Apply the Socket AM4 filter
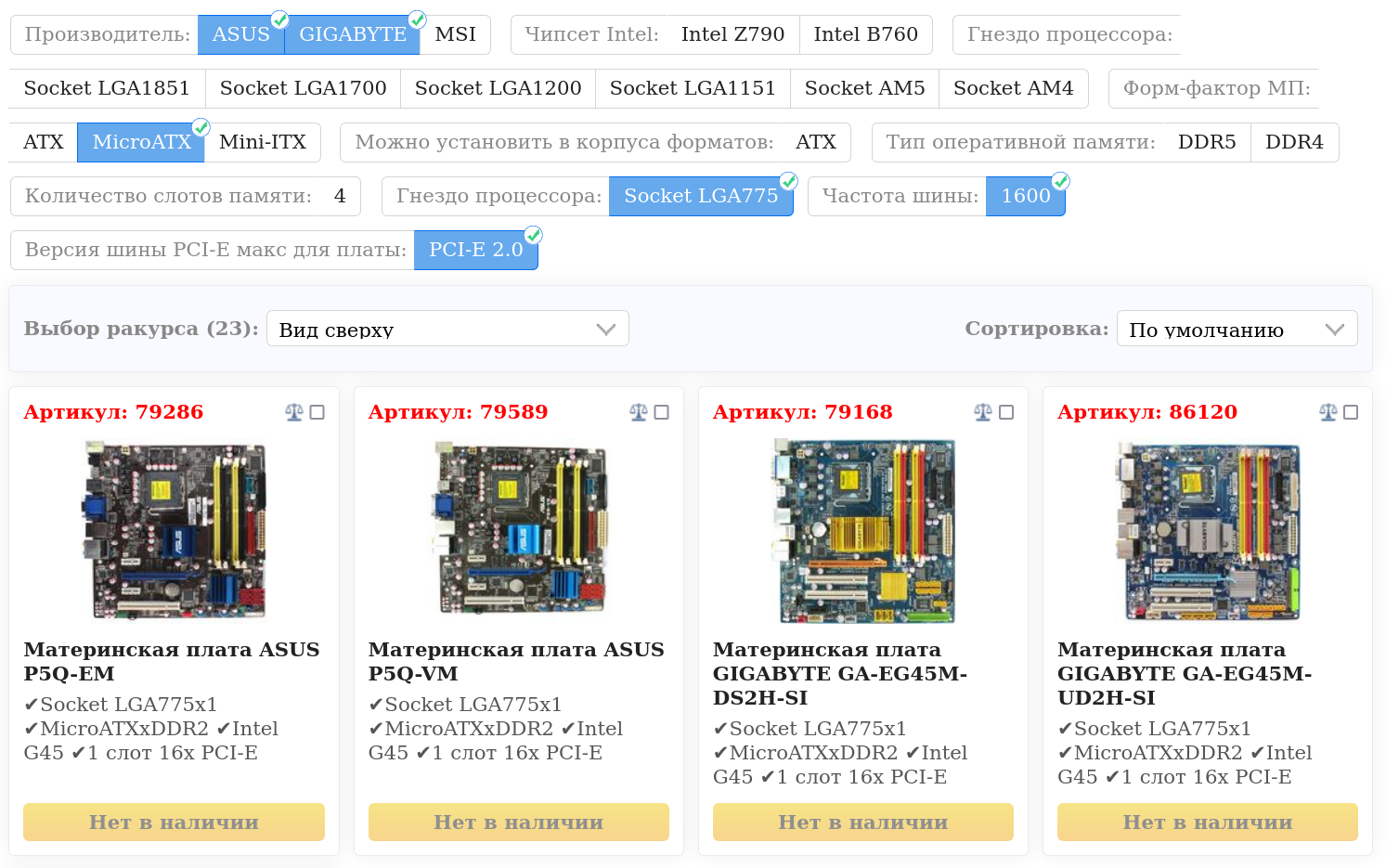The width and height of the screenshot is (1386, 868). [x=1013, y=88]
